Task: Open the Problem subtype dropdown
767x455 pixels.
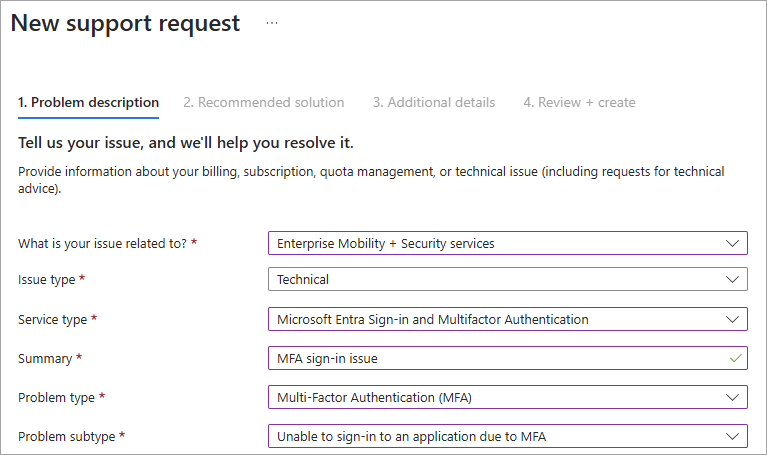Action: [508, 436]
